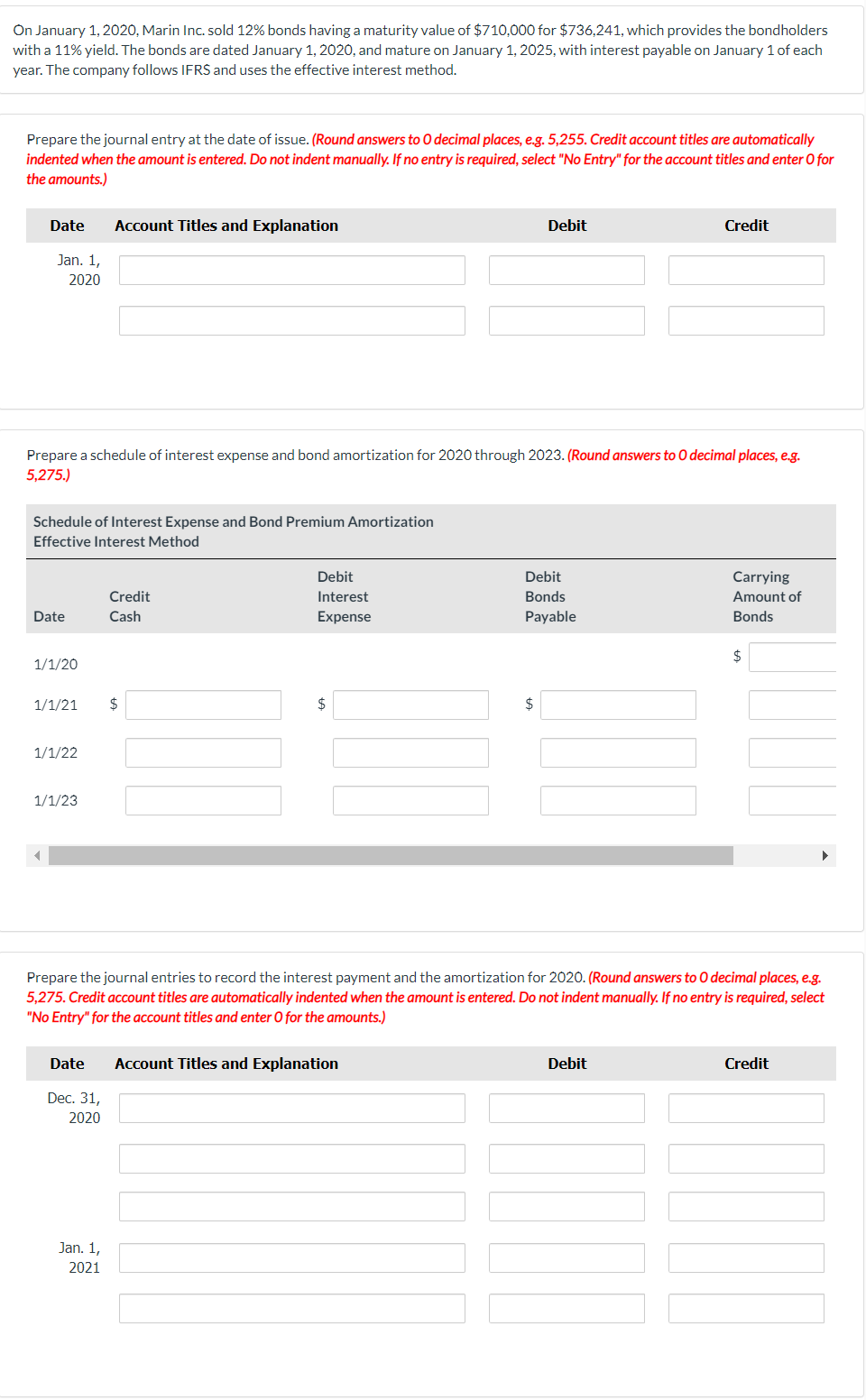Click the Debit field of the second issue-date row
Screen dimensions: 866x1400
(566, 319)
